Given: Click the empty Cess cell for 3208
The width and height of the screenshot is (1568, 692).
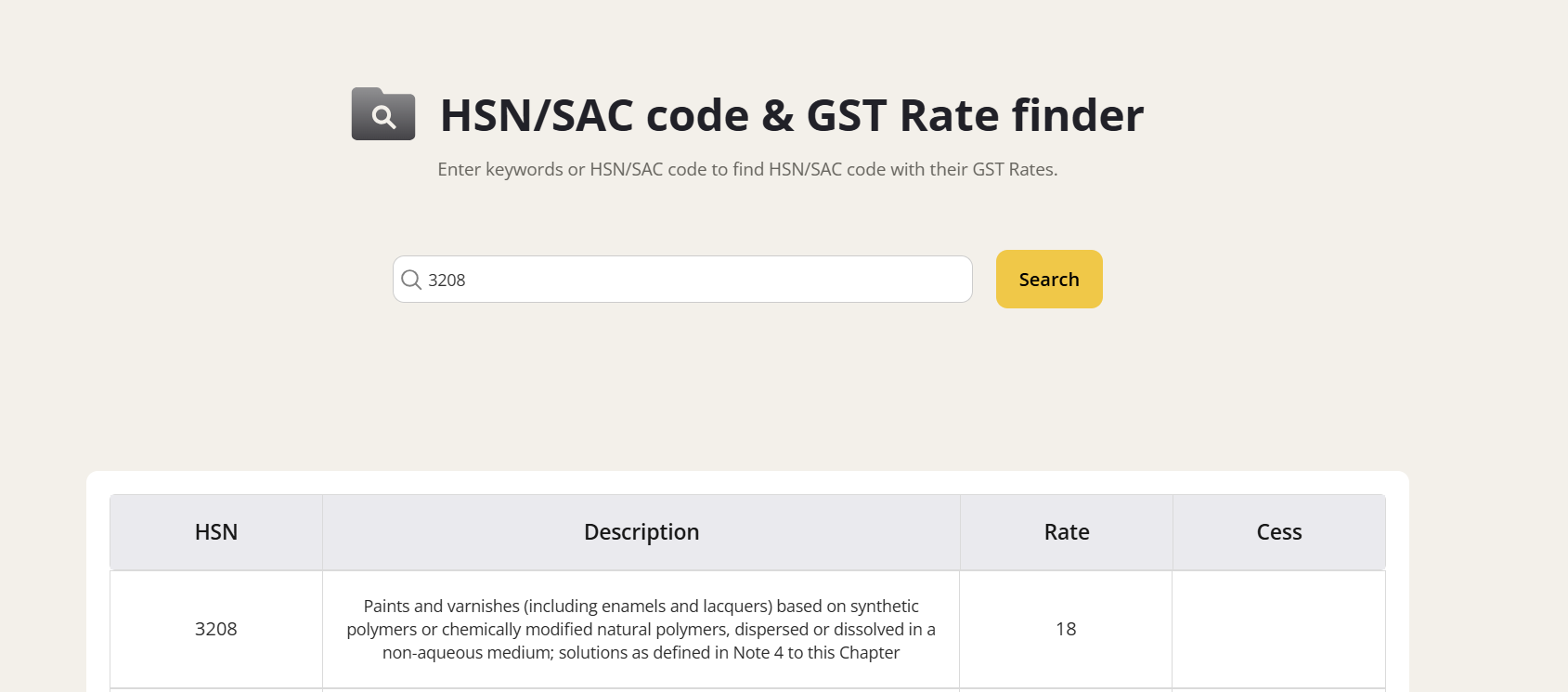Looking at the screenshot, I should tap(1279, 629).
